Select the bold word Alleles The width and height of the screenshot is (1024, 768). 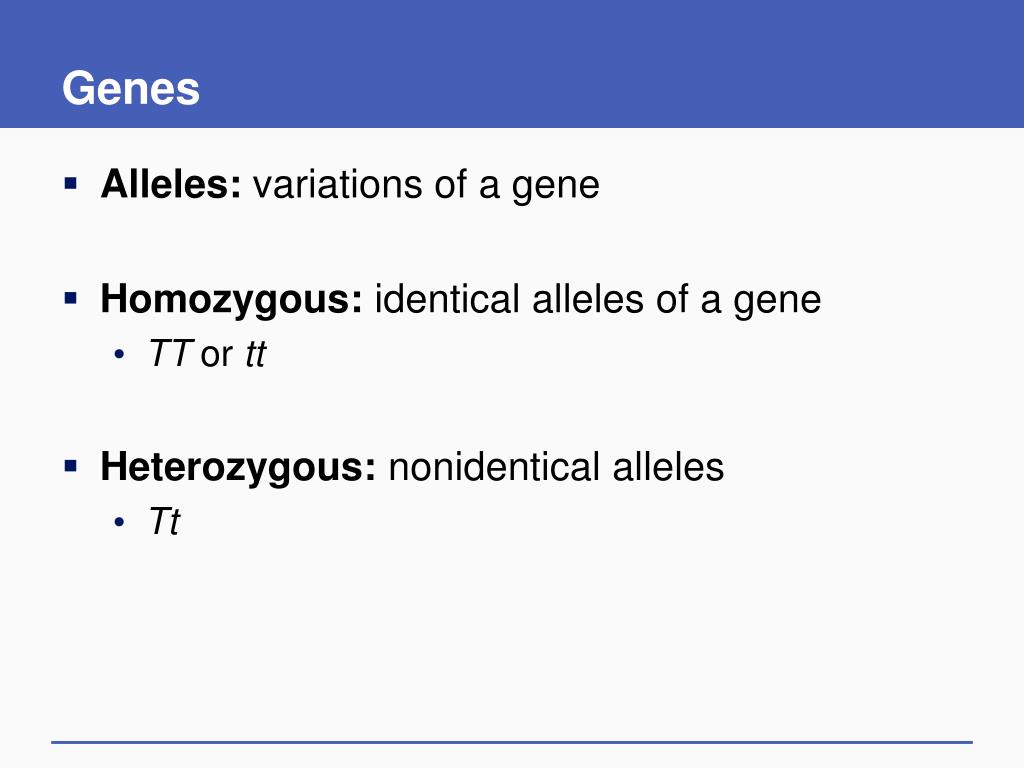tap(171, 184)
